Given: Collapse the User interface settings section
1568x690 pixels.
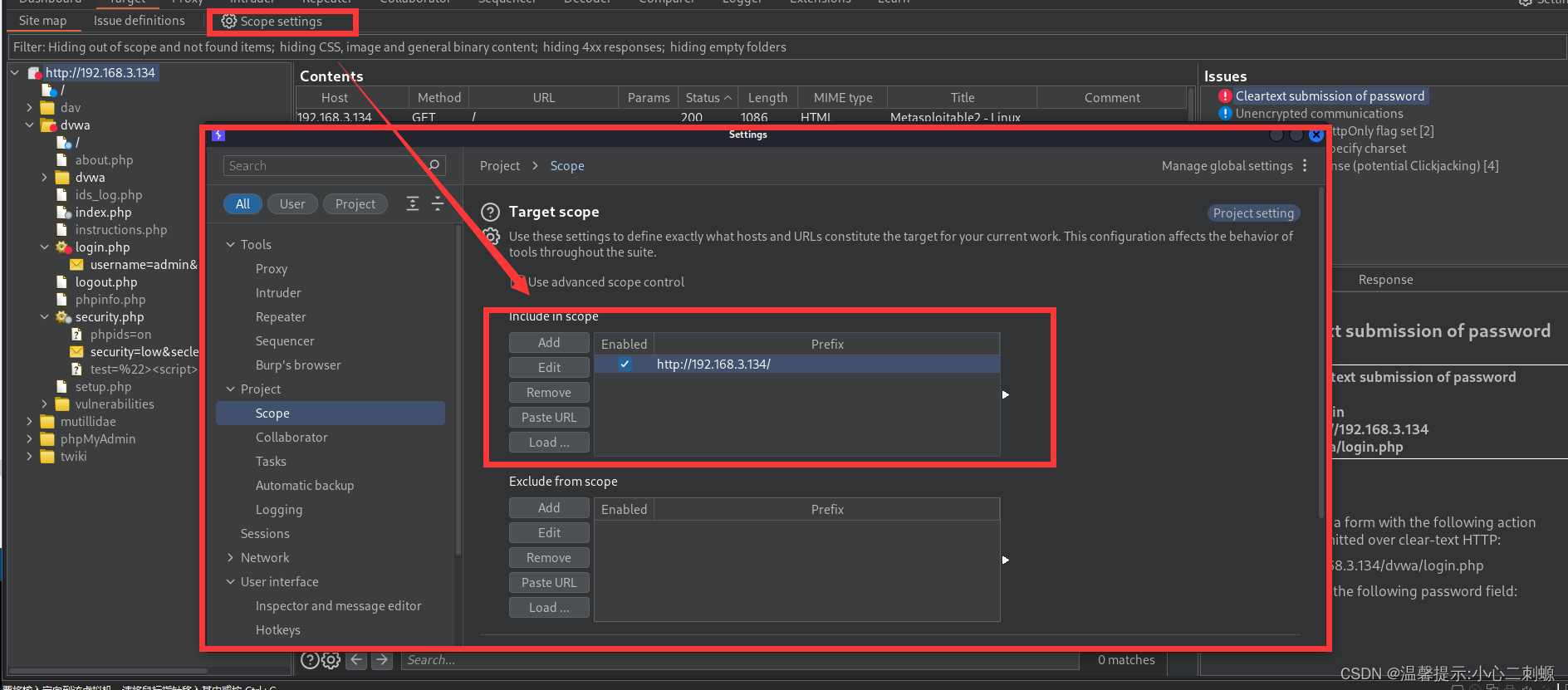Looking at the screenshot, I should click(231, 582).
